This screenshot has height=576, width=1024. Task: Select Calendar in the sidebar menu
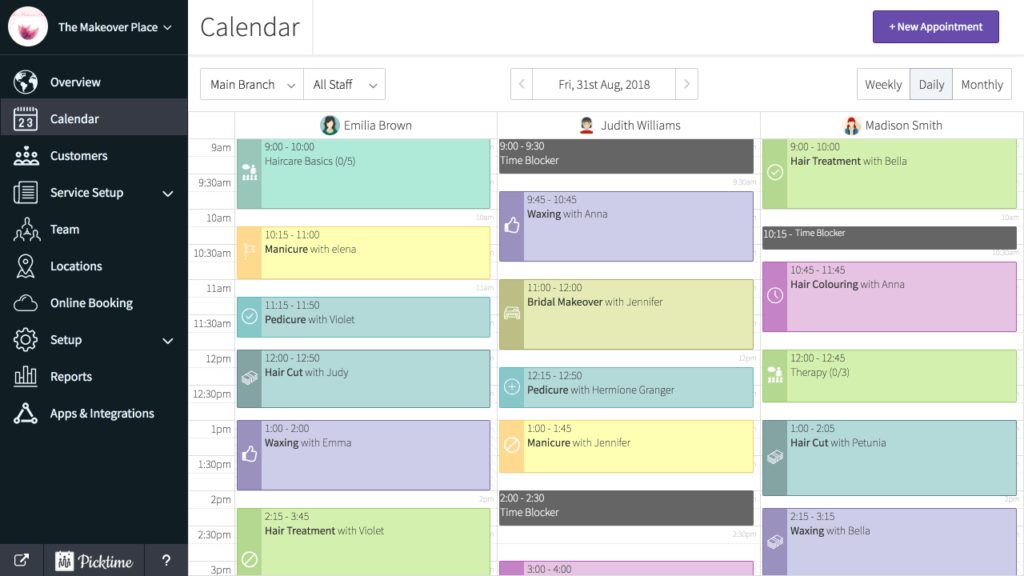click(x=94, y=119)
